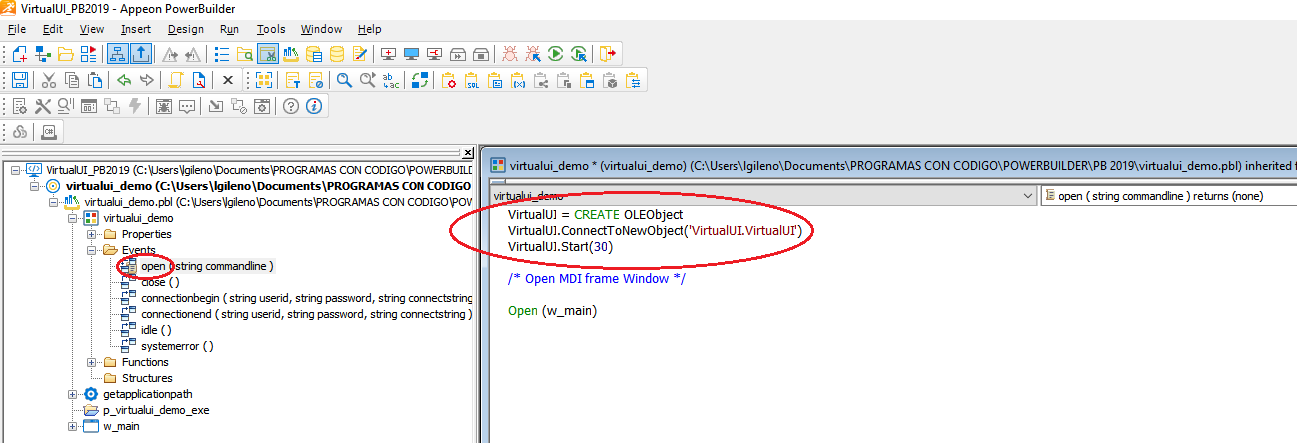
Task: Select the connectionend event
Action: [305, 314]
